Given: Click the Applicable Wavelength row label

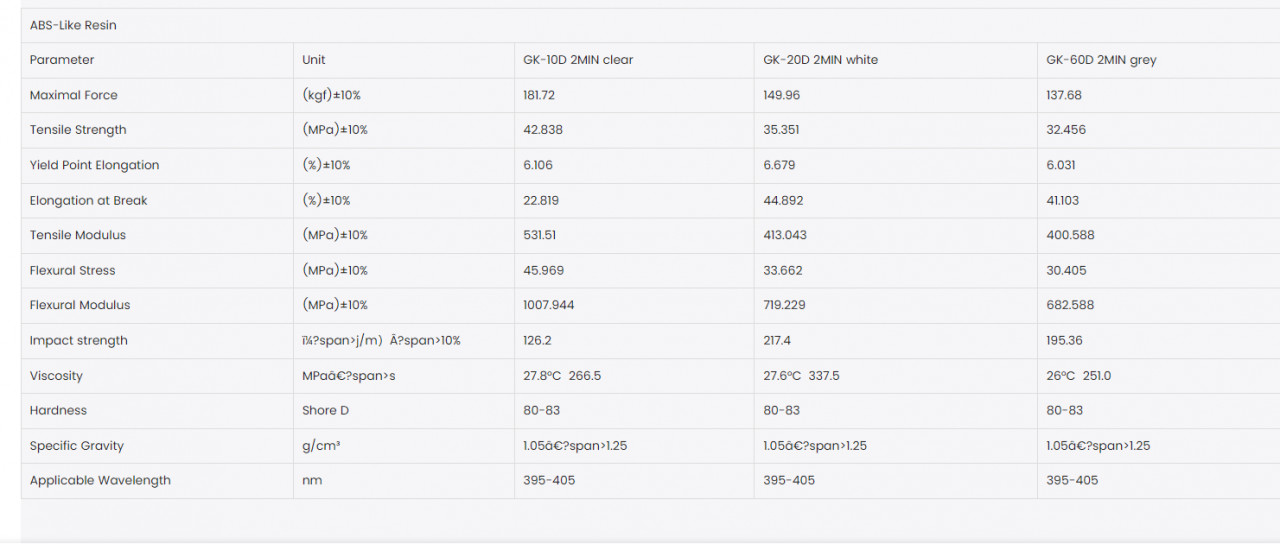Looking at the screenshot, I should tap(100, 480).
